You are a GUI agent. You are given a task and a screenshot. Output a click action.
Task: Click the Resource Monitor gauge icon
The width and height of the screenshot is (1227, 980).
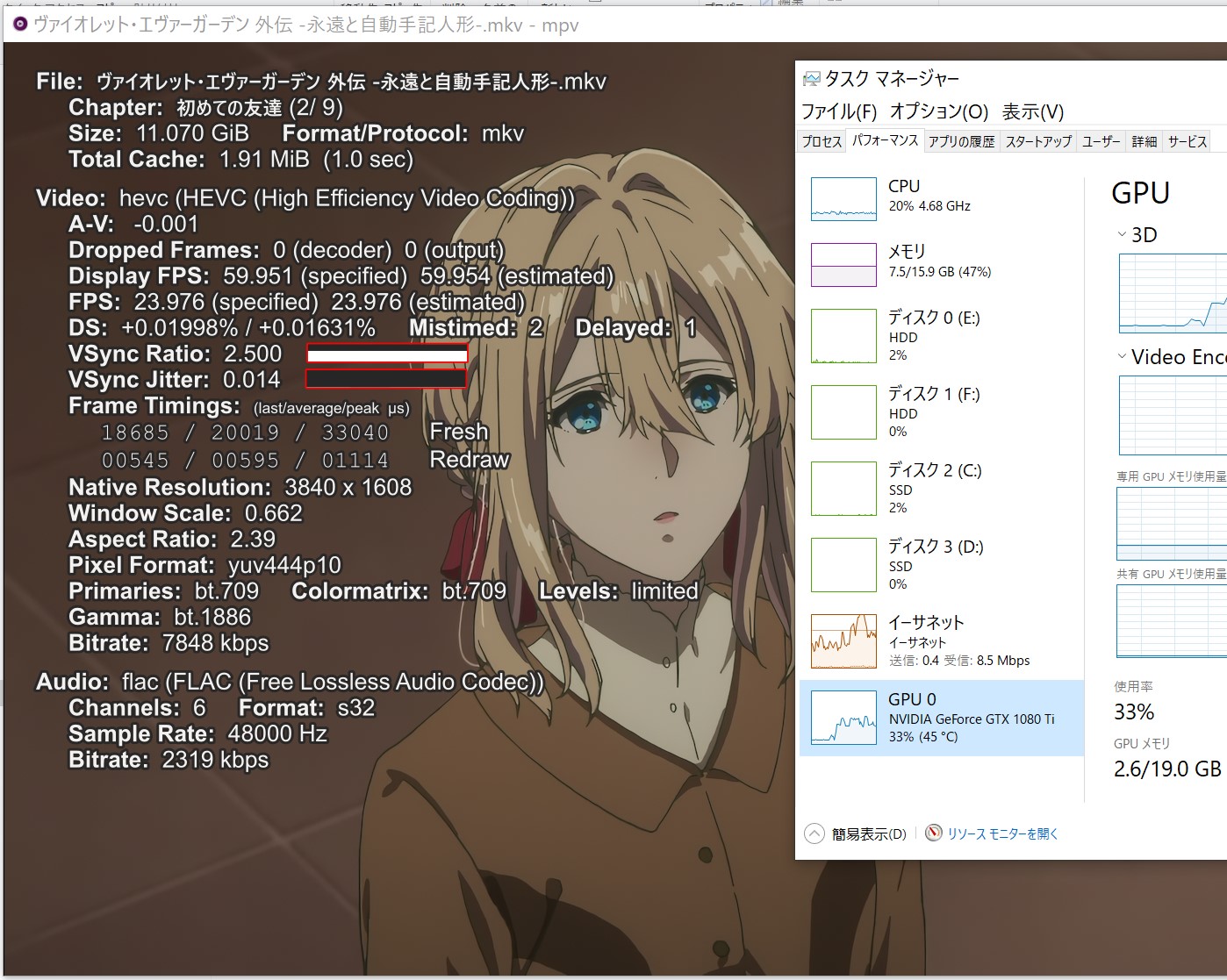934,833
